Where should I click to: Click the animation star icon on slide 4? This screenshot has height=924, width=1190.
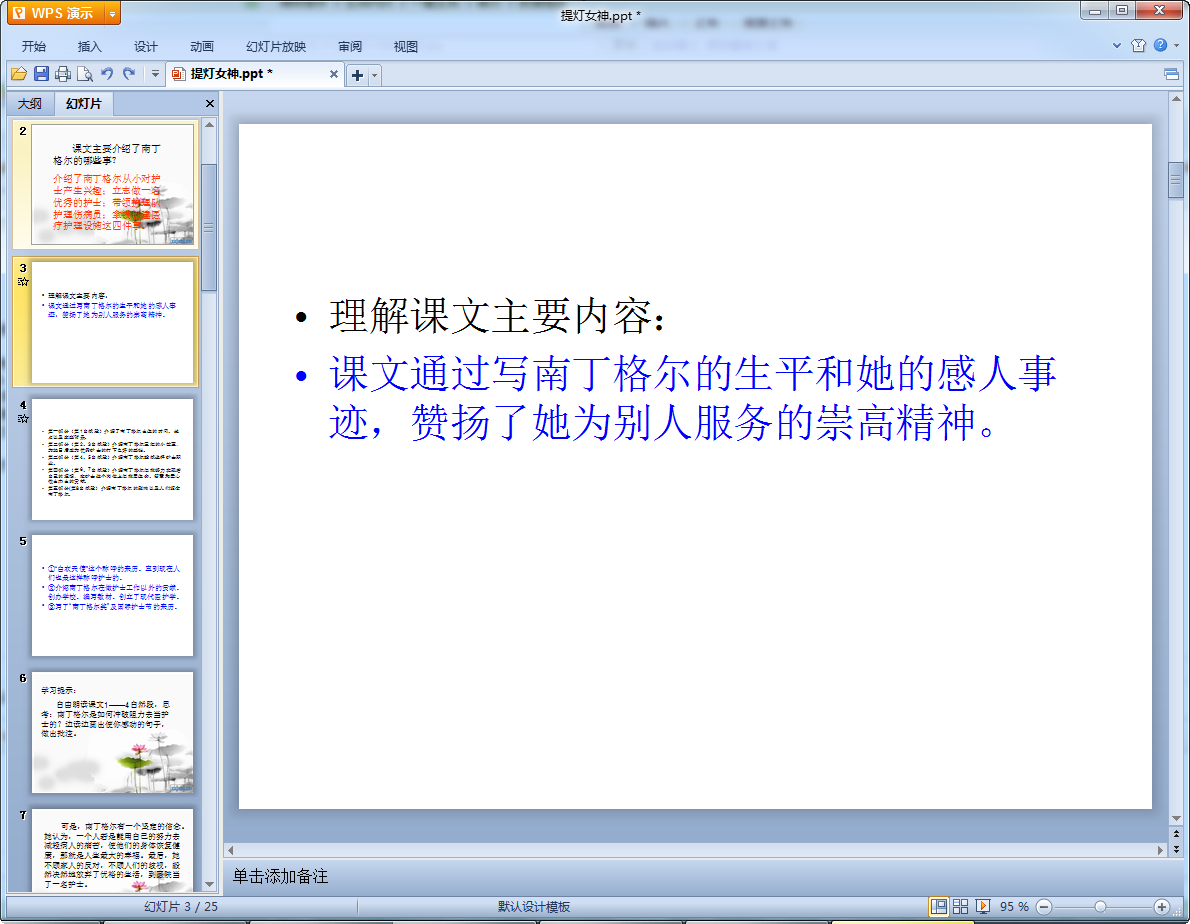click(23, 418)
